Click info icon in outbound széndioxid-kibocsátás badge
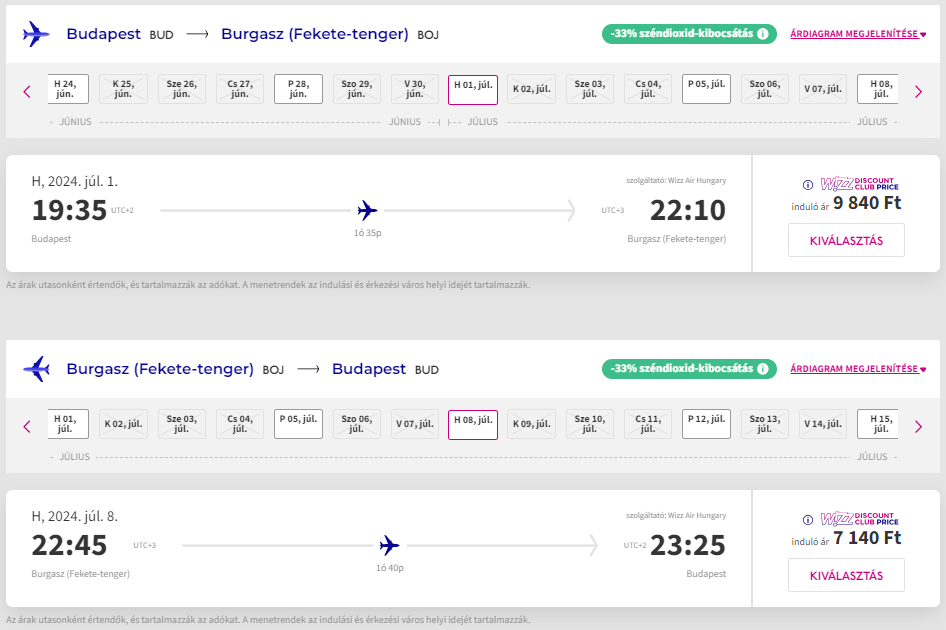The image size is (946, 630). click(x=763, y=34)
